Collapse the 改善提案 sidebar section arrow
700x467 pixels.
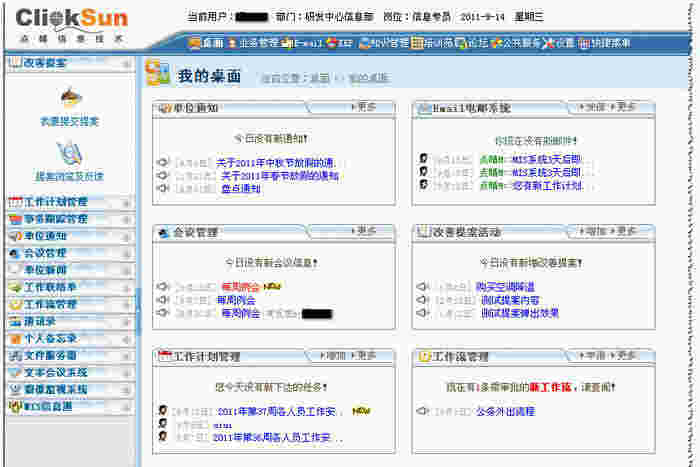[126, 63]
